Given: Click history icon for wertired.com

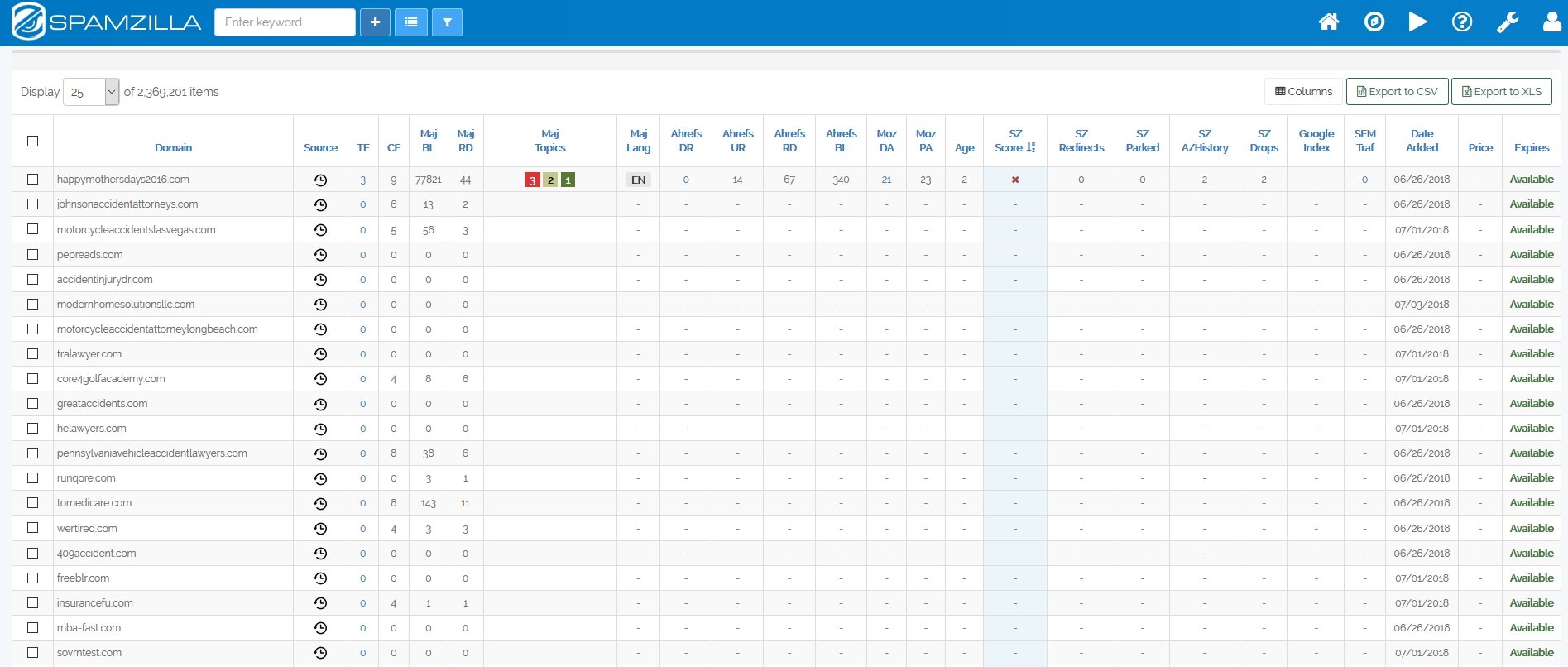Looking at the screenshot, I should (320, 529).
